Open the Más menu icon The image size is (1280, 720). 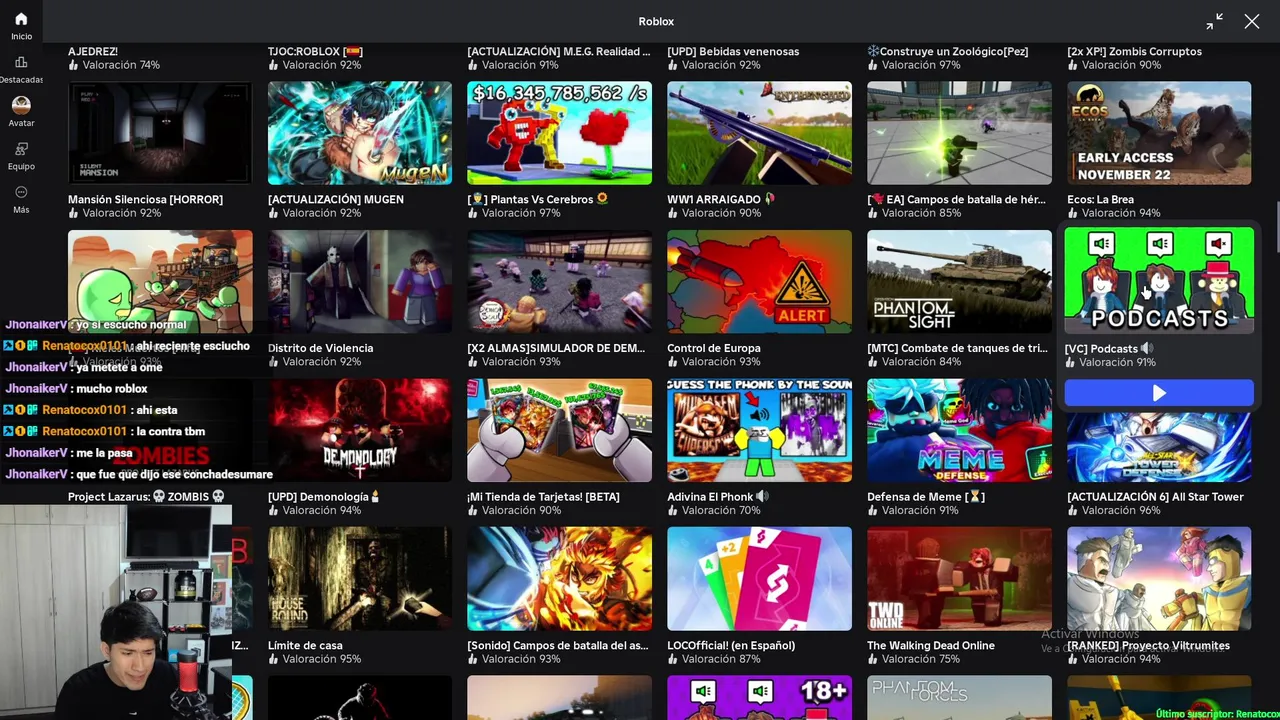(x=21, y=192)
